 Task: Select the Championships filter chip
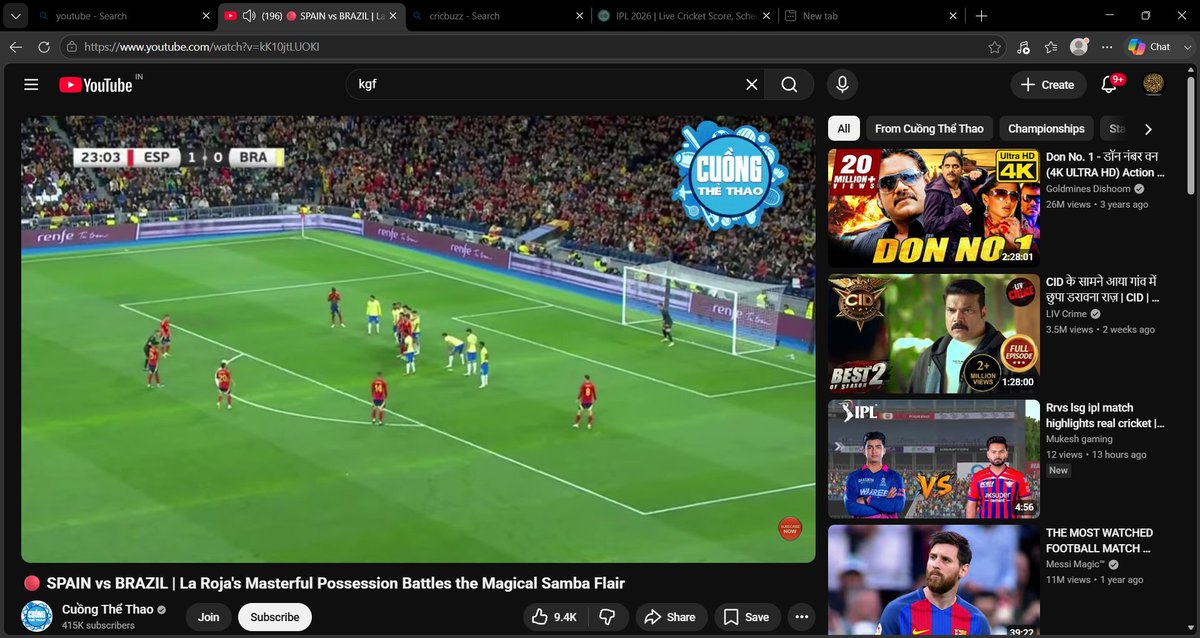(x=1046, y=129)
